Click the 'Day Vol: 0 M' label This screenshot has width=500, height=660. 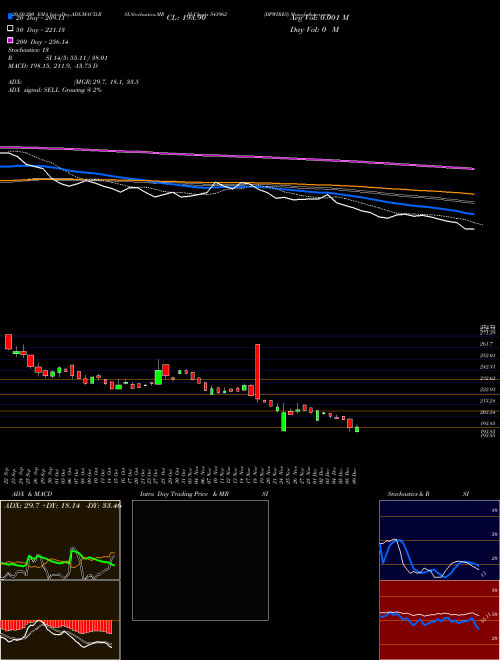(314, 30)
